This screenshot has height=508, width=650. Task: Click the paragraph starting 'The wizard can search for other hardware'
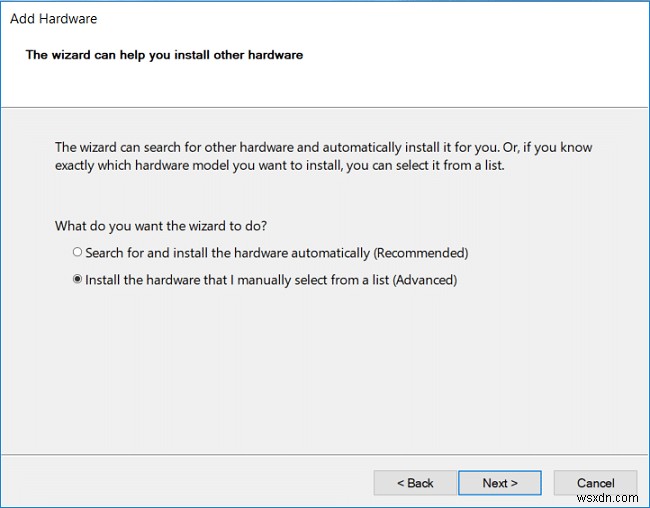pos(323,156)
